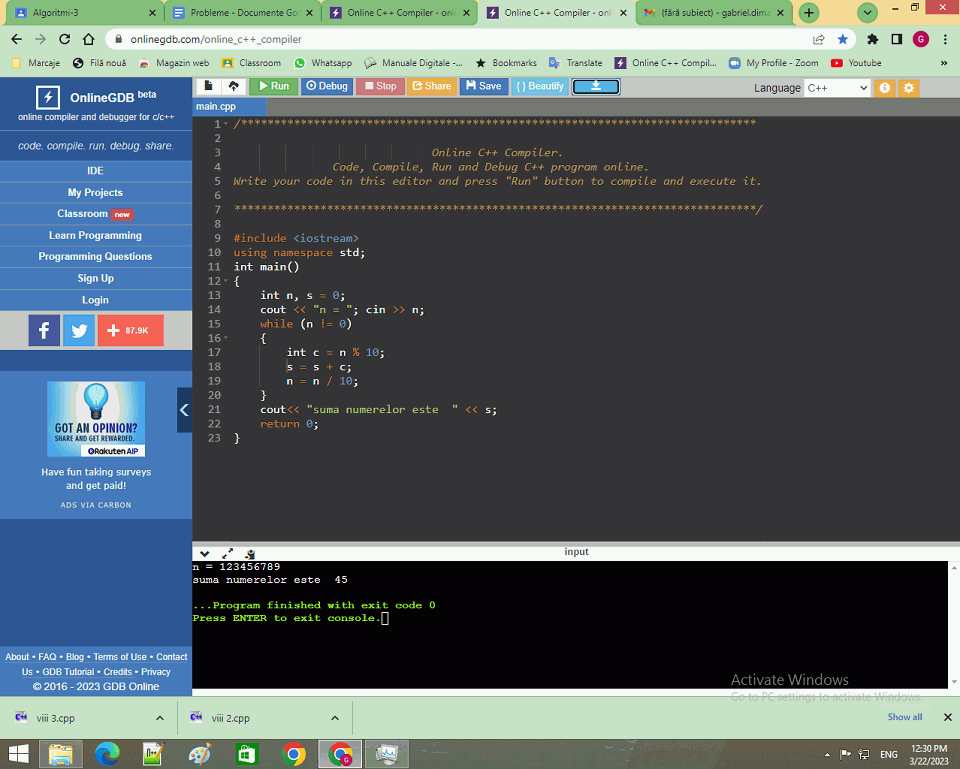This screenshot has height=769, width=960.
Task: Share on Facebook icon
Action: [x=44, y=330]
